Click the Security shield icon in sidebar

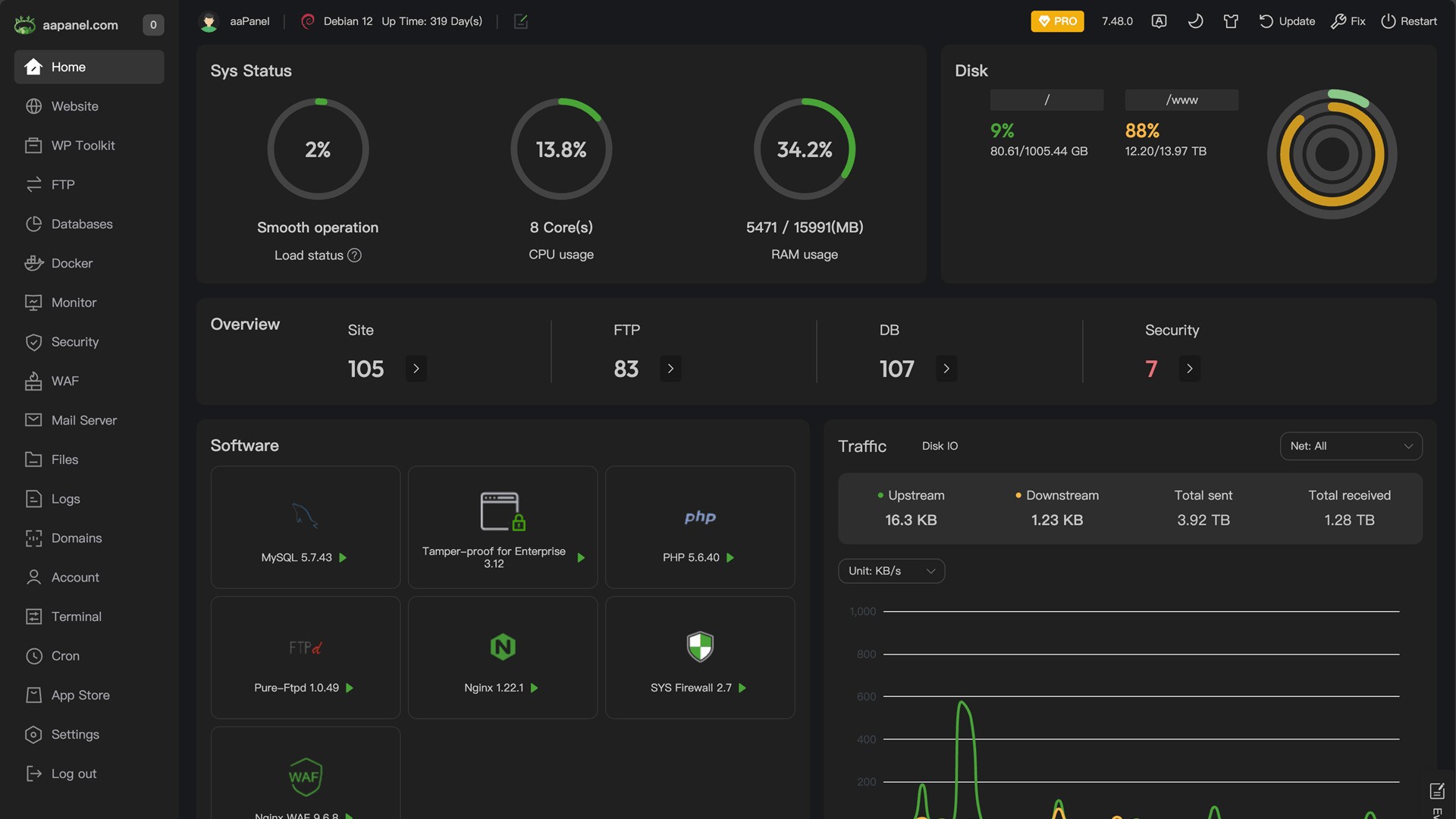pyautogui.click(x=33, y=342)
